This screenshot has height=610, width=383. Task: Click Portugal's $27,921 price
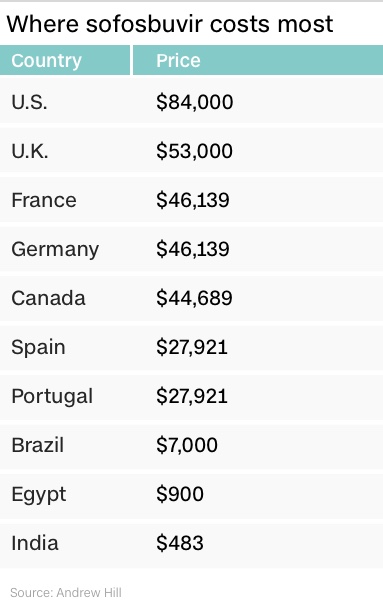pos(192,396)
